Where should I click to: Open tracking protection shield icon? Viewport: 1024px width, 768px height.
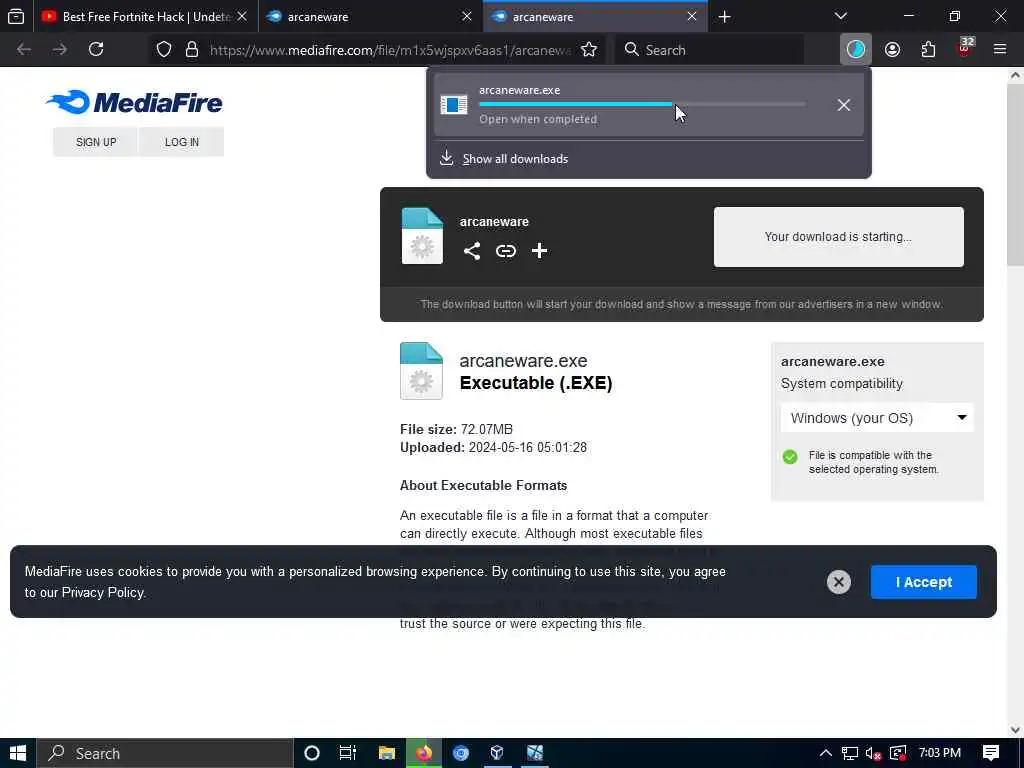(x=164, y=50)
